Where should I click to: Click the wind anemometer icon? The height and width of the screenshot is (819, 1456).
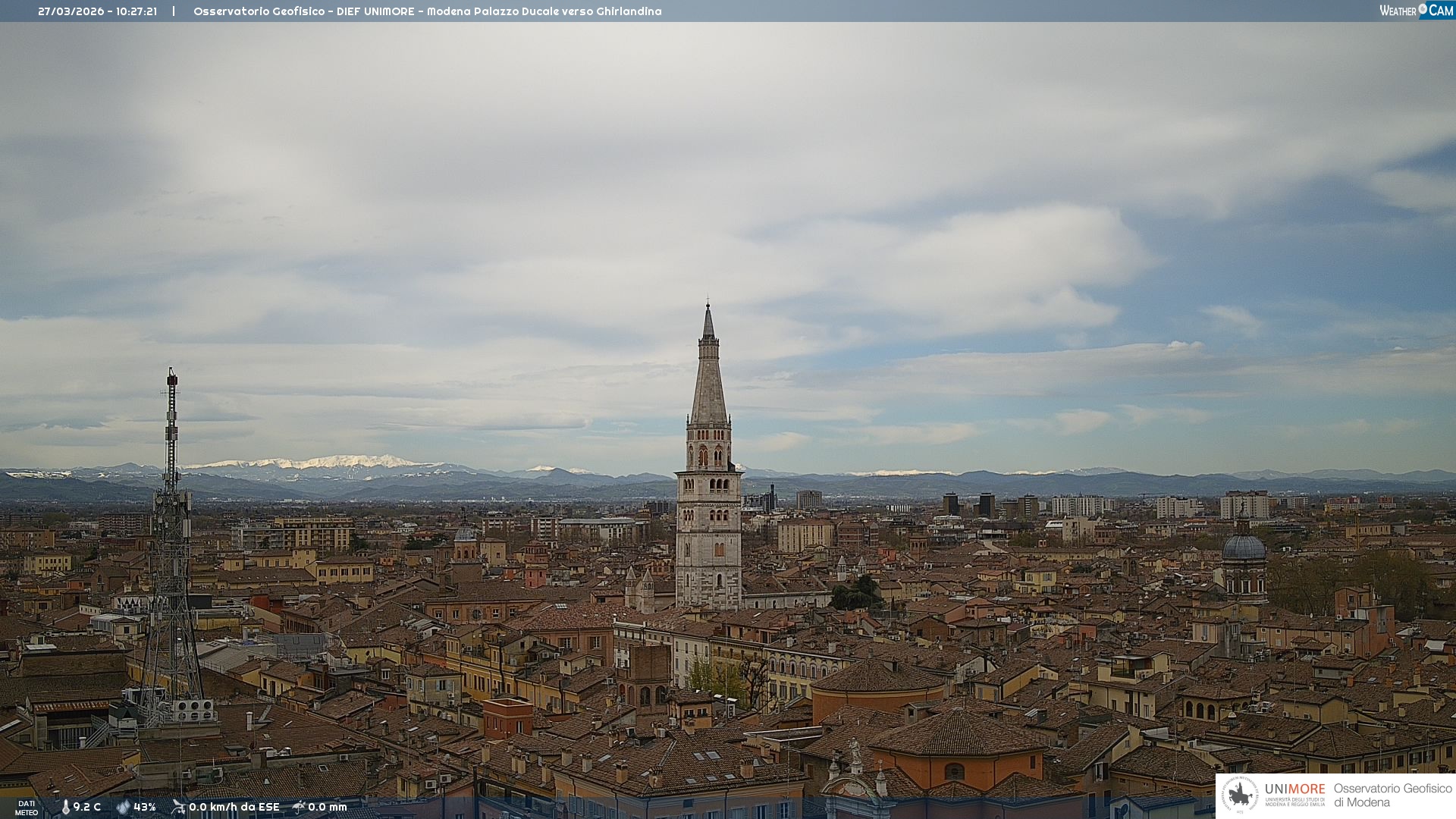point(178,807)
